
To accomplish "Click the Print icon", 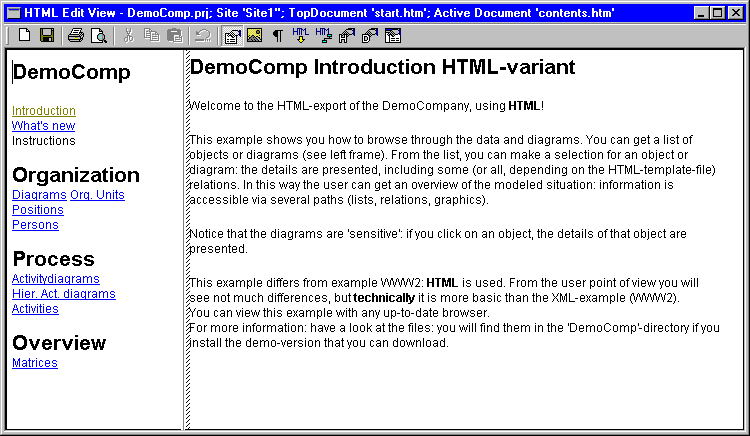I will tap(76, 35).
